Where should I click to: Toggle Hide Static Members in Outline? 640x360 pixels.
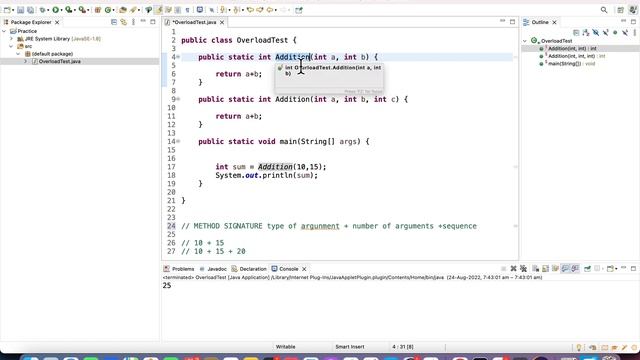(x=605, y=32)
